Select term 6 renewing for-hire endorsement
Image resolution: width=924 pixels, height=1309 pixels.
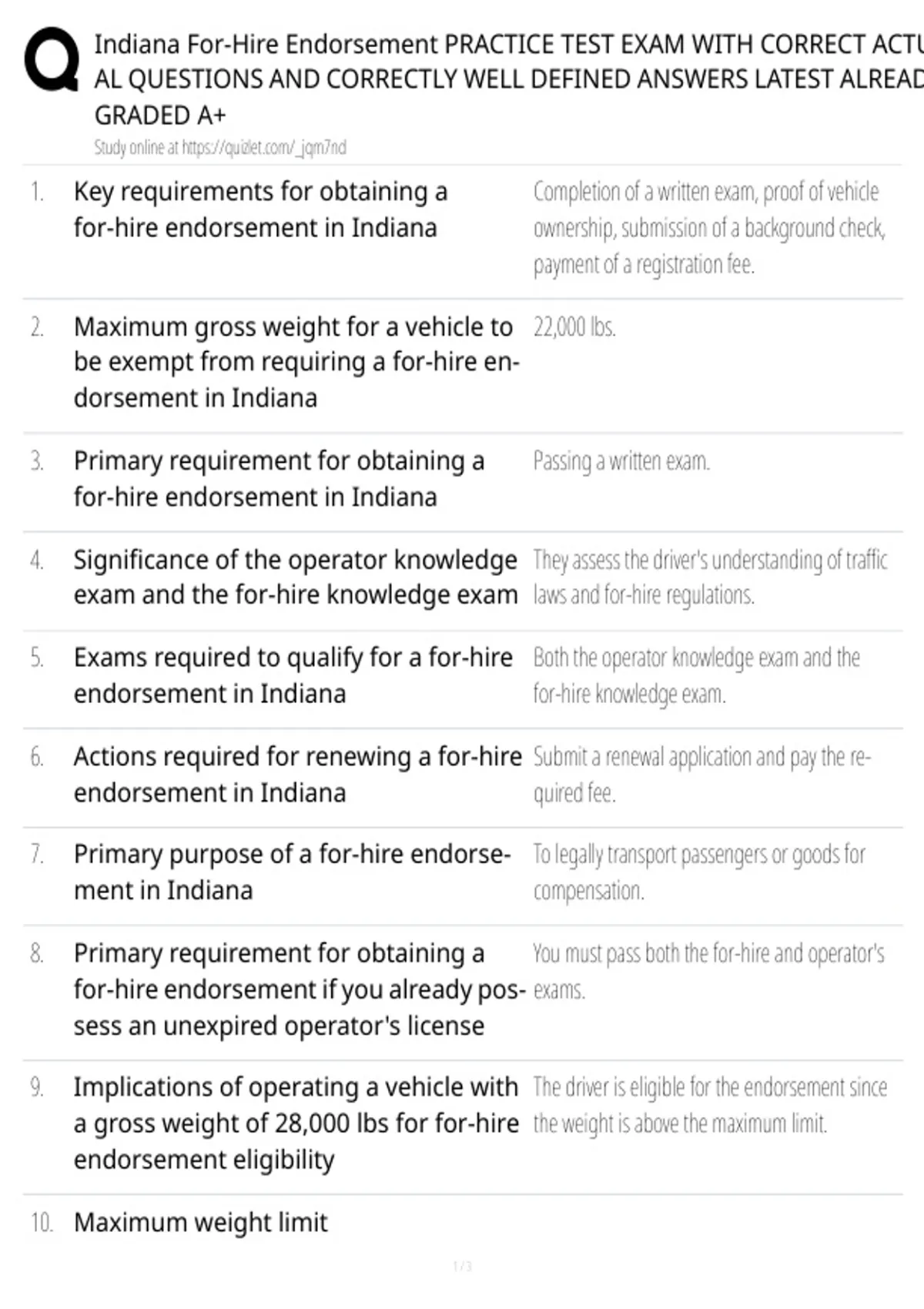pos(298,775)
